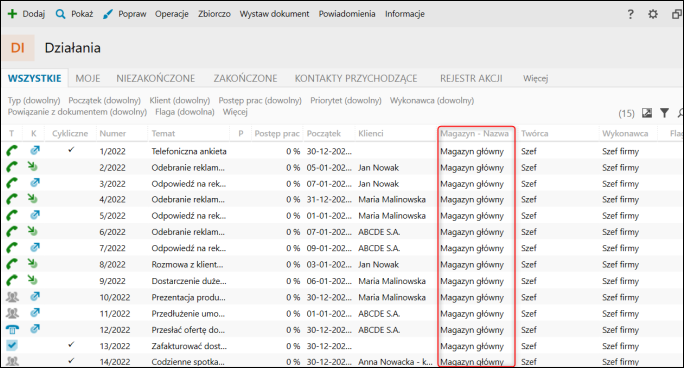Sort by the Temat column header

[163, 133]
